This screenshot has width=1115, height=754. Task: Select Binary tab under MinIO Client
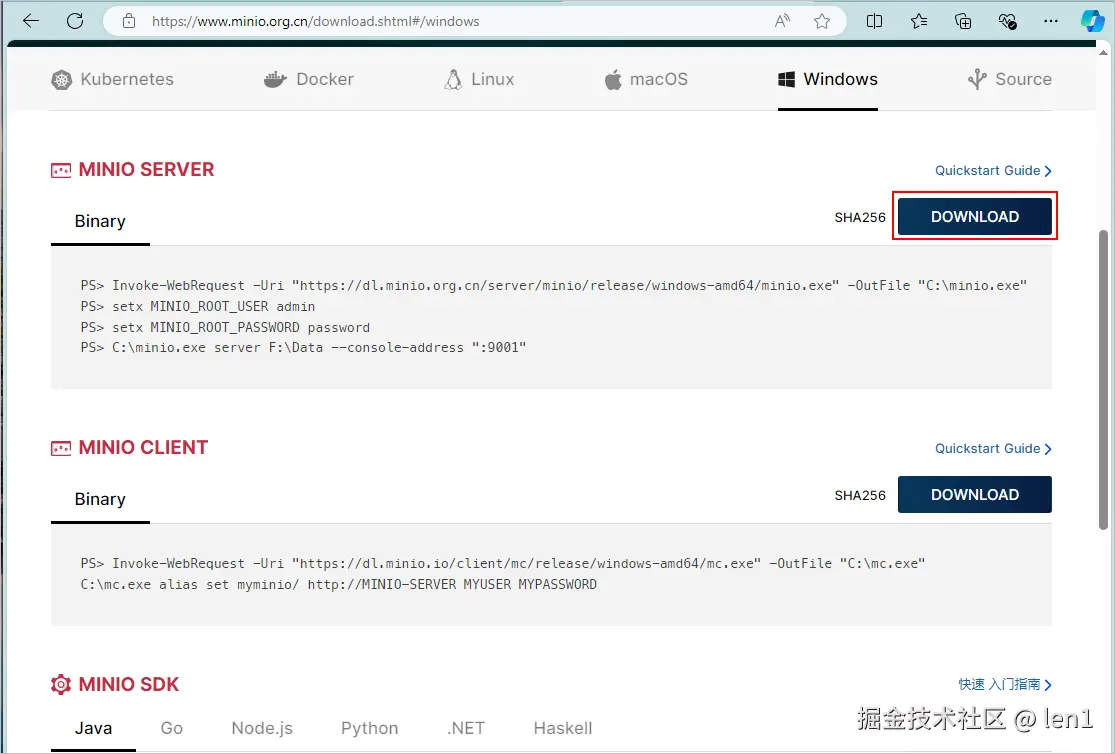click(100, 499)
